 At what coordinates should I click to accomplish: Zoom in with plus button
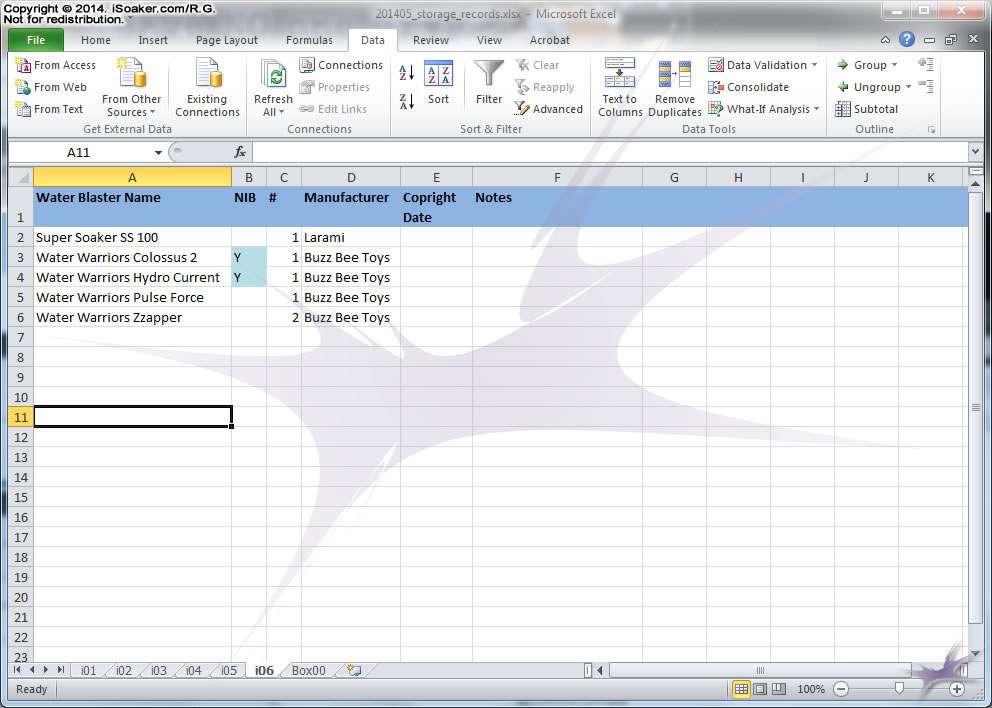(957, 690)
